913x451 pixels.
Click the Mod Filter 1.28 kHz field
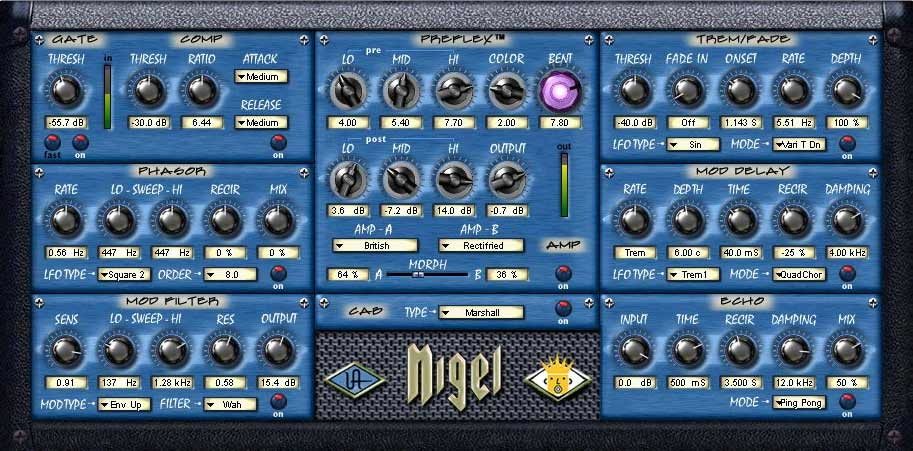172,383
